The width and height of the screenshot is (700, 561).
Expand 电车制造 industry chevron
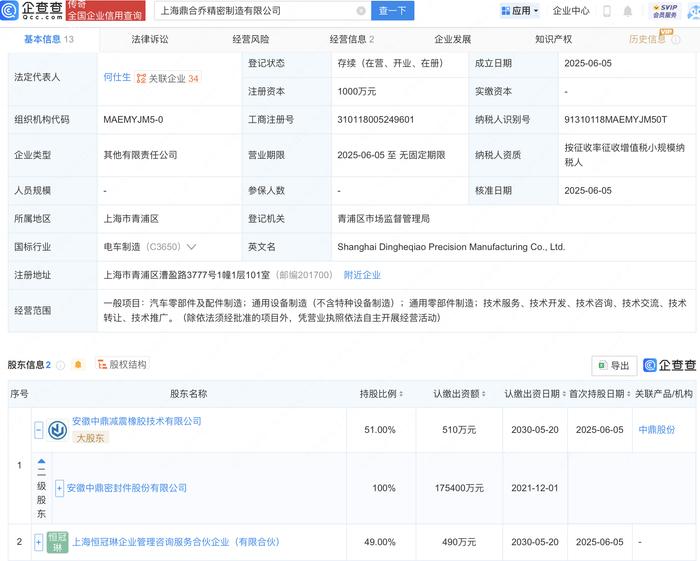coord(192,247)
